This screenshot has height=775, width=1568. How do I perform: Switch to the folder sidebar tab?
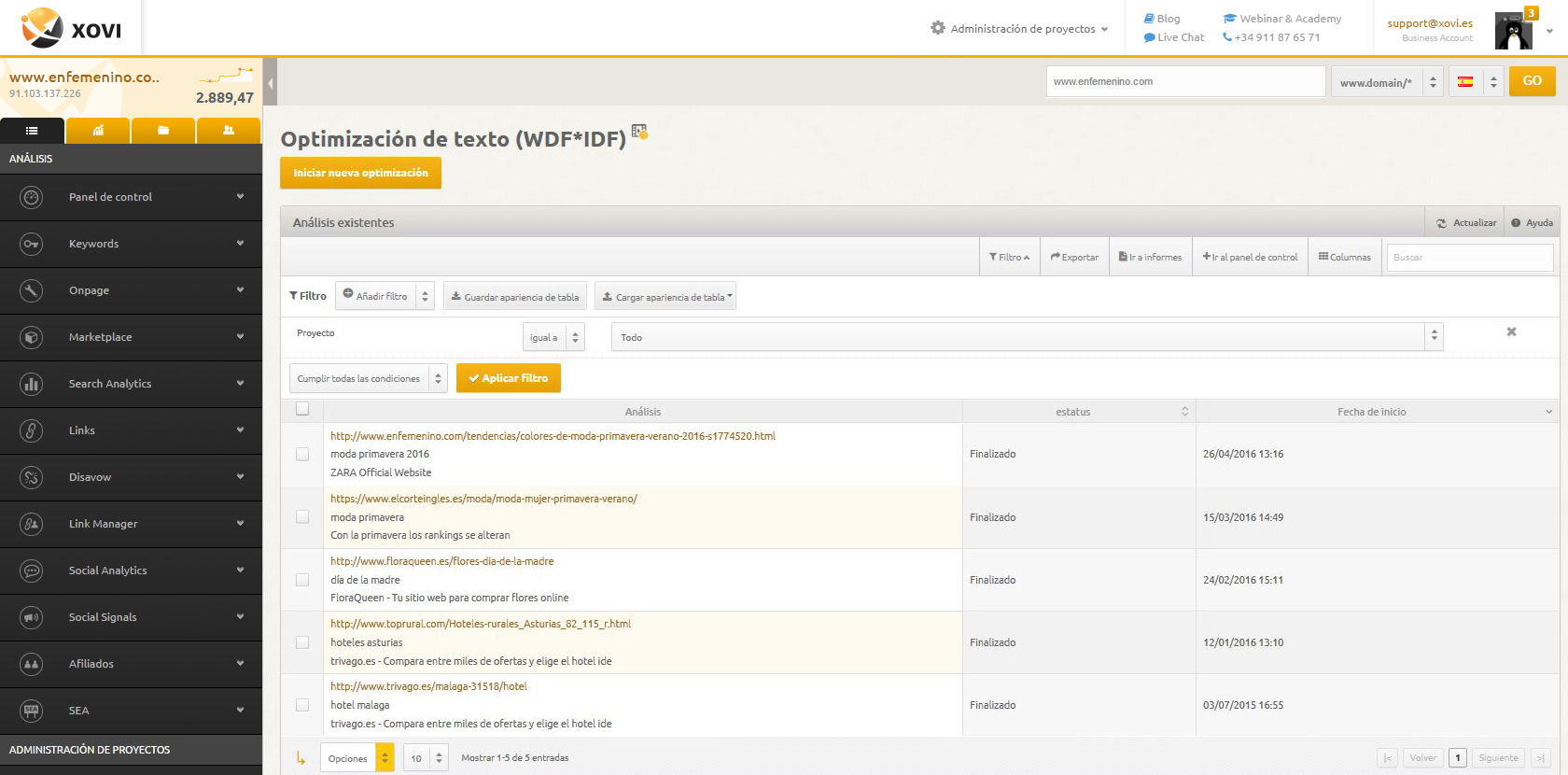pyautogui.click(x=163, y=131)
